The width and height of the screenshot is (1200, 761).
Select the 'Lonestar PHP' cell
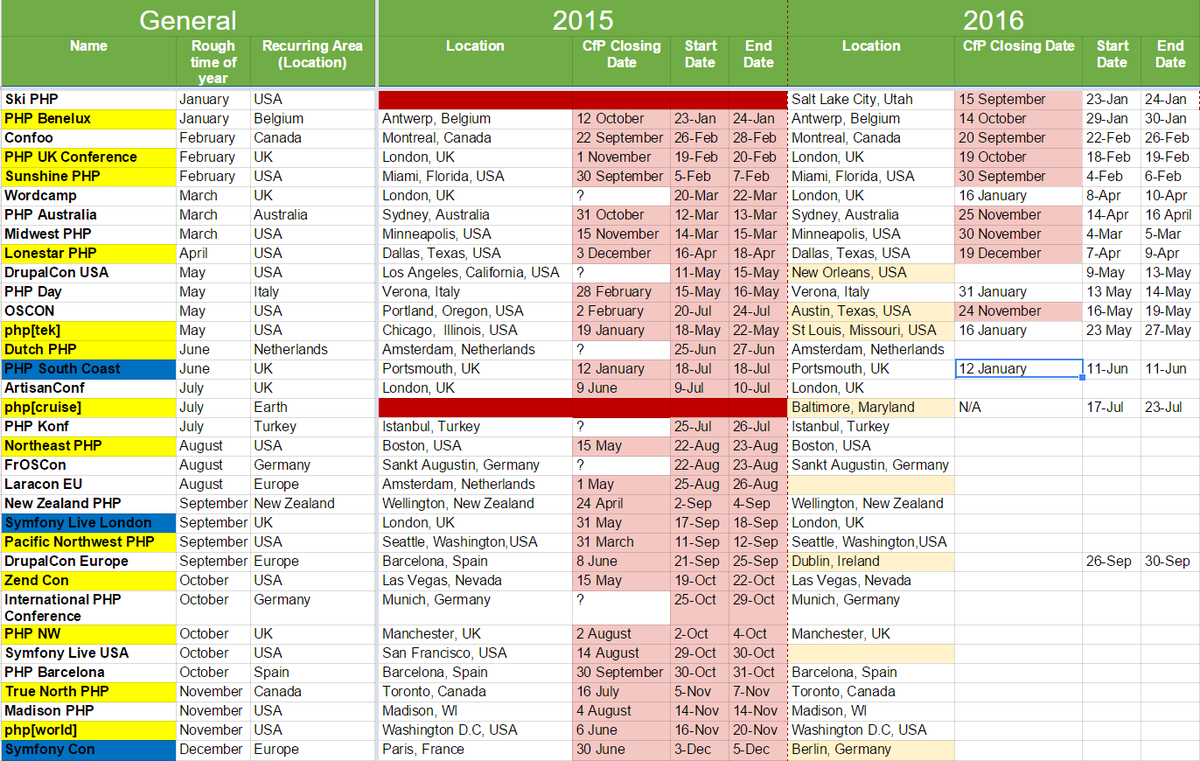click(x=89, y=253)
